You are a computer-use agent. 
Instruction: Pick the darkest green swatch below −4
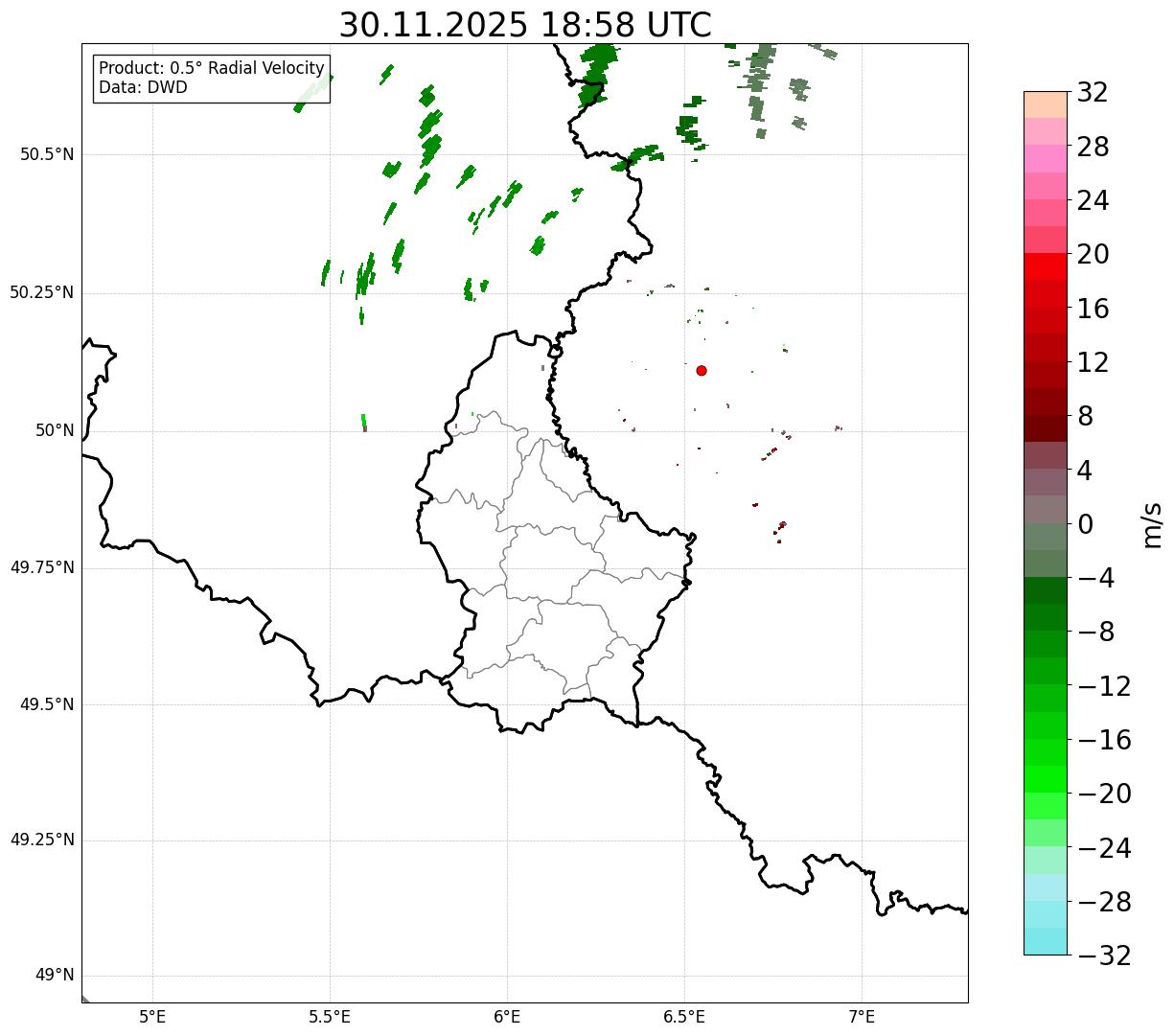click(1046, 590)
